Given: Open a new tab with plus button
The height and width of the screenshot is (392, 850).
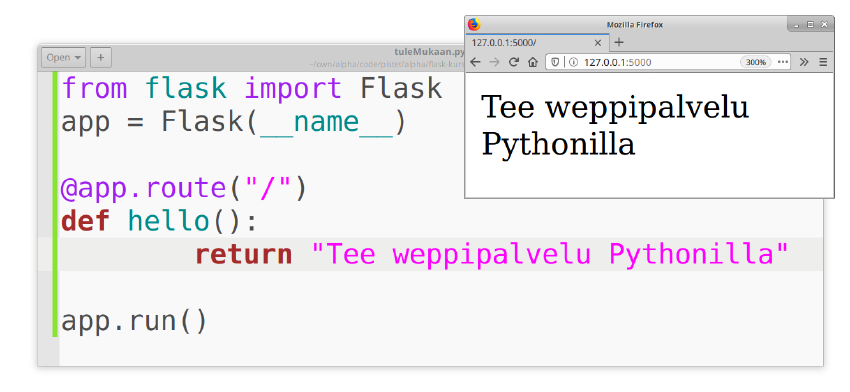Looking at the screenshot, I should tap(619, 42).
